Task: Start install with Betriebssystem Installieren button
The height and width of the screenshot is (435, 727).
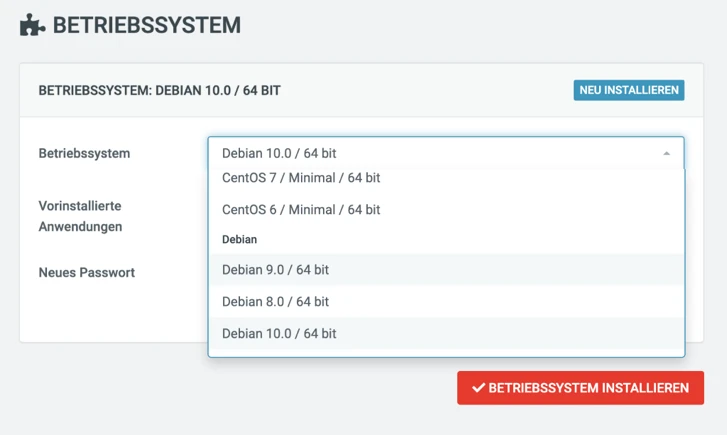Action: pyautogui.click(x=580, y=388)
